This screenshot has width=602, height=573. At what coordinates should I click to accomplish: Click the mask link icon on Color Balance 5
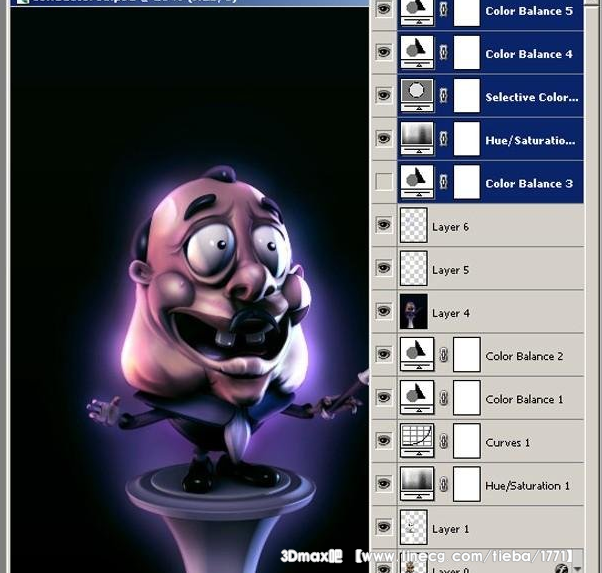point(443,9)
